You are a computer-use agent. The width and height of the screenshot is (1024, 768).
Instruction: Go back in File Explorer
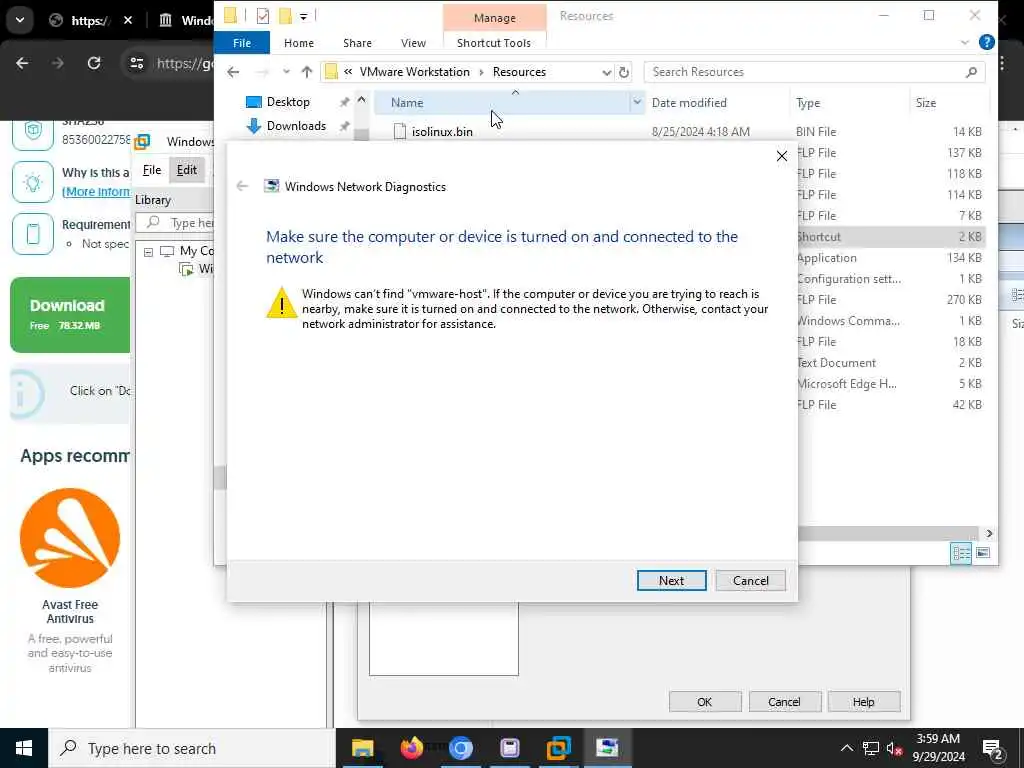[x=233, y=72]
